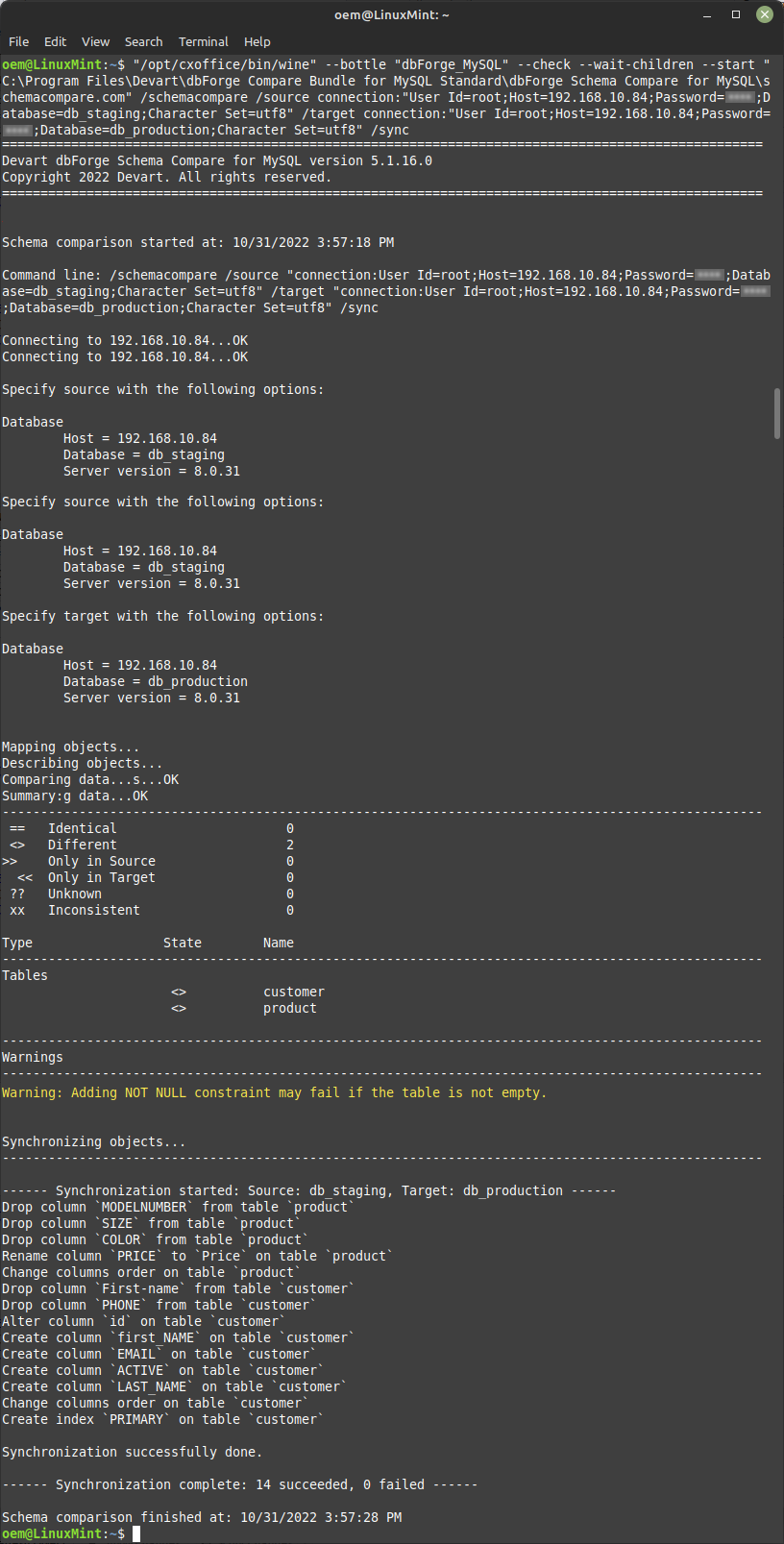Click 'Schema comparison finished at' line
784x1544 pixels.
coord(202,1517)
